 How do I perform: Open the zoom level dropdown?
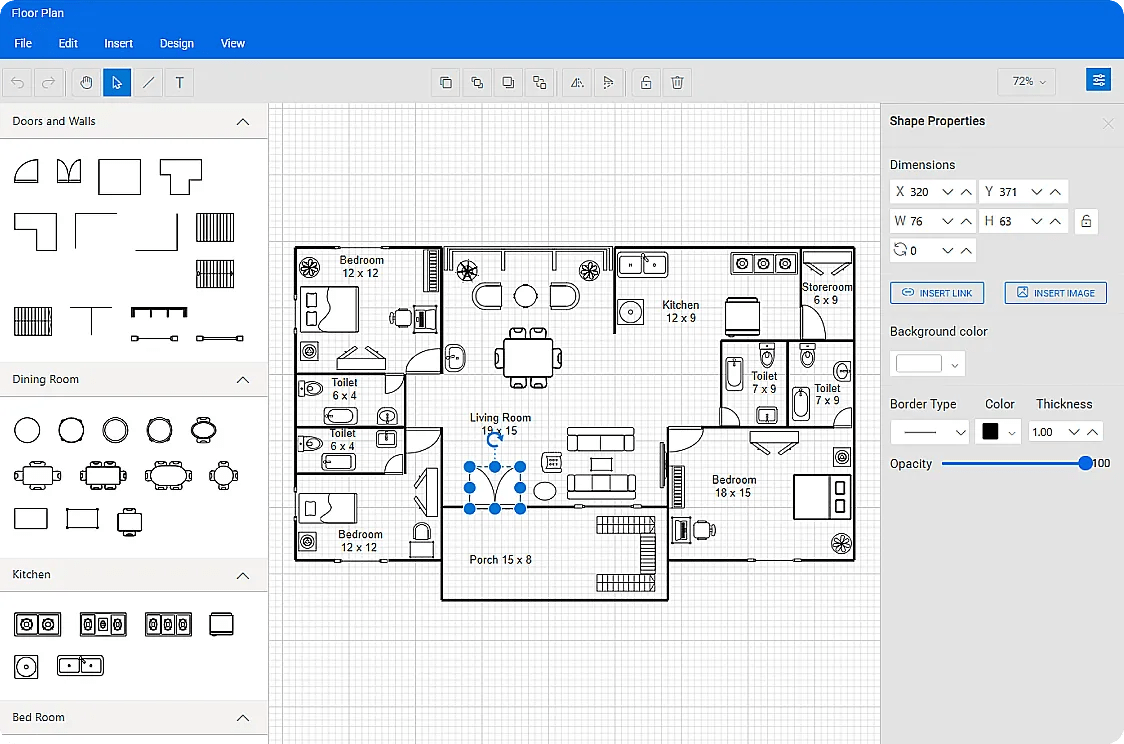coord(1026,81)
